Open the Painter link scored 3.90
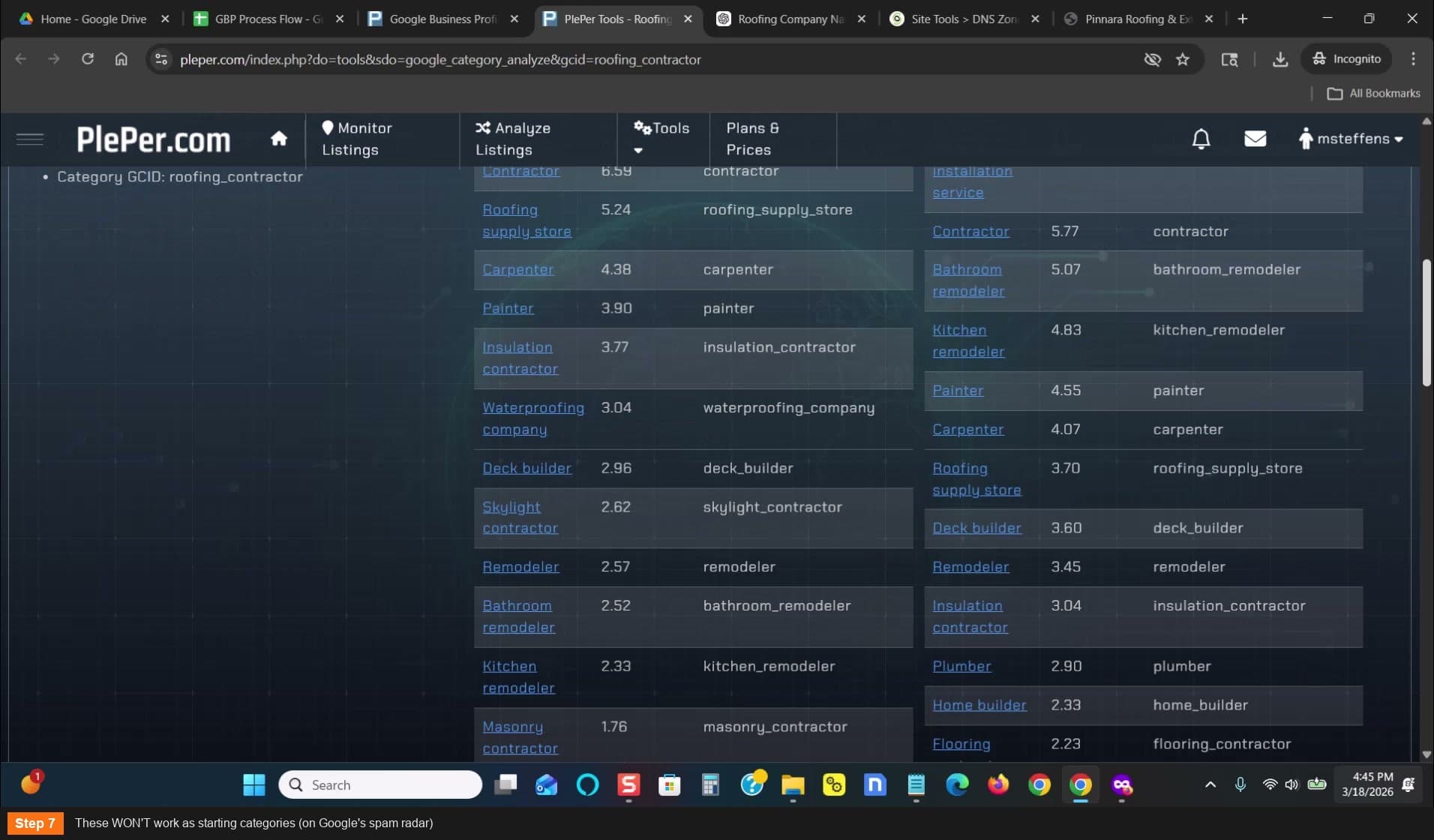1434x840 pixels. pyautogui.click(x=508, y=308)
